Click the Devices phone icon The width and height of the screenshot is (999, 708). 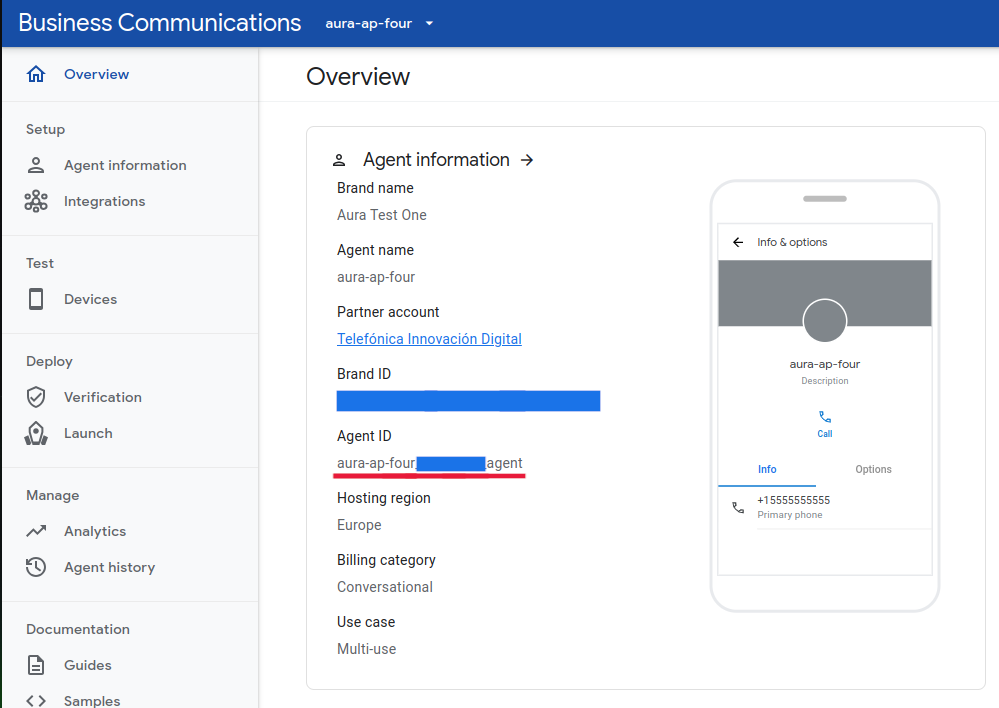(36, 299)
